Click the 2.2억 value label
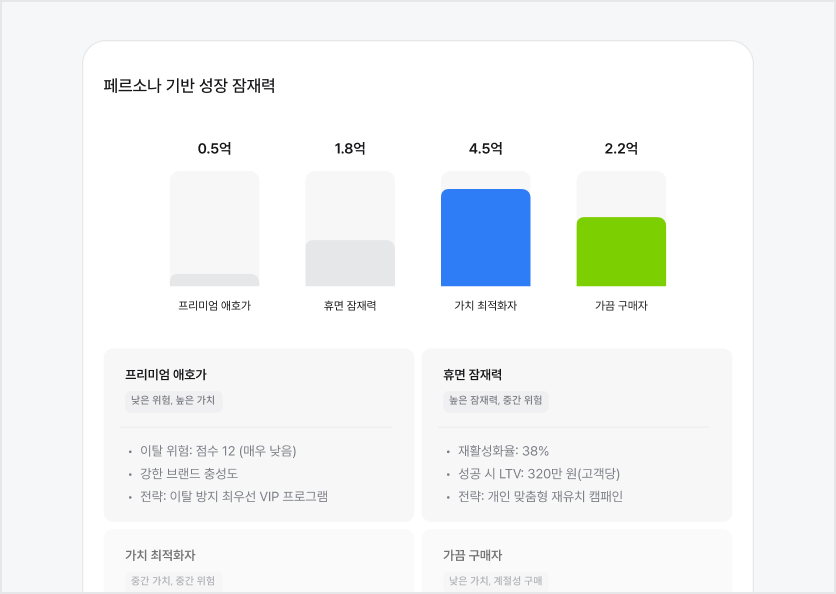This screenshot has height=594, width=836. [621, 148]
